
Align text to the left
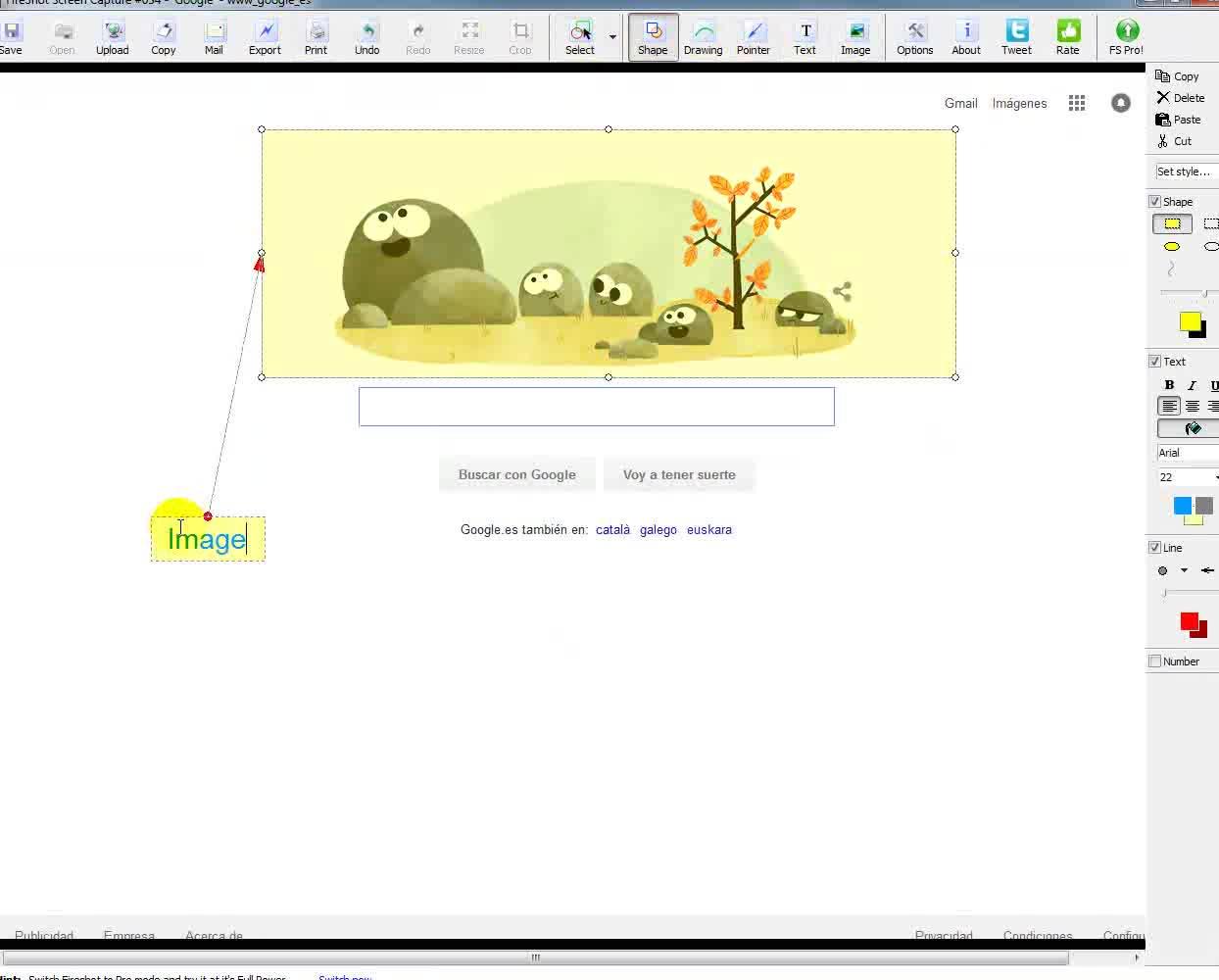click(1169, 406)
